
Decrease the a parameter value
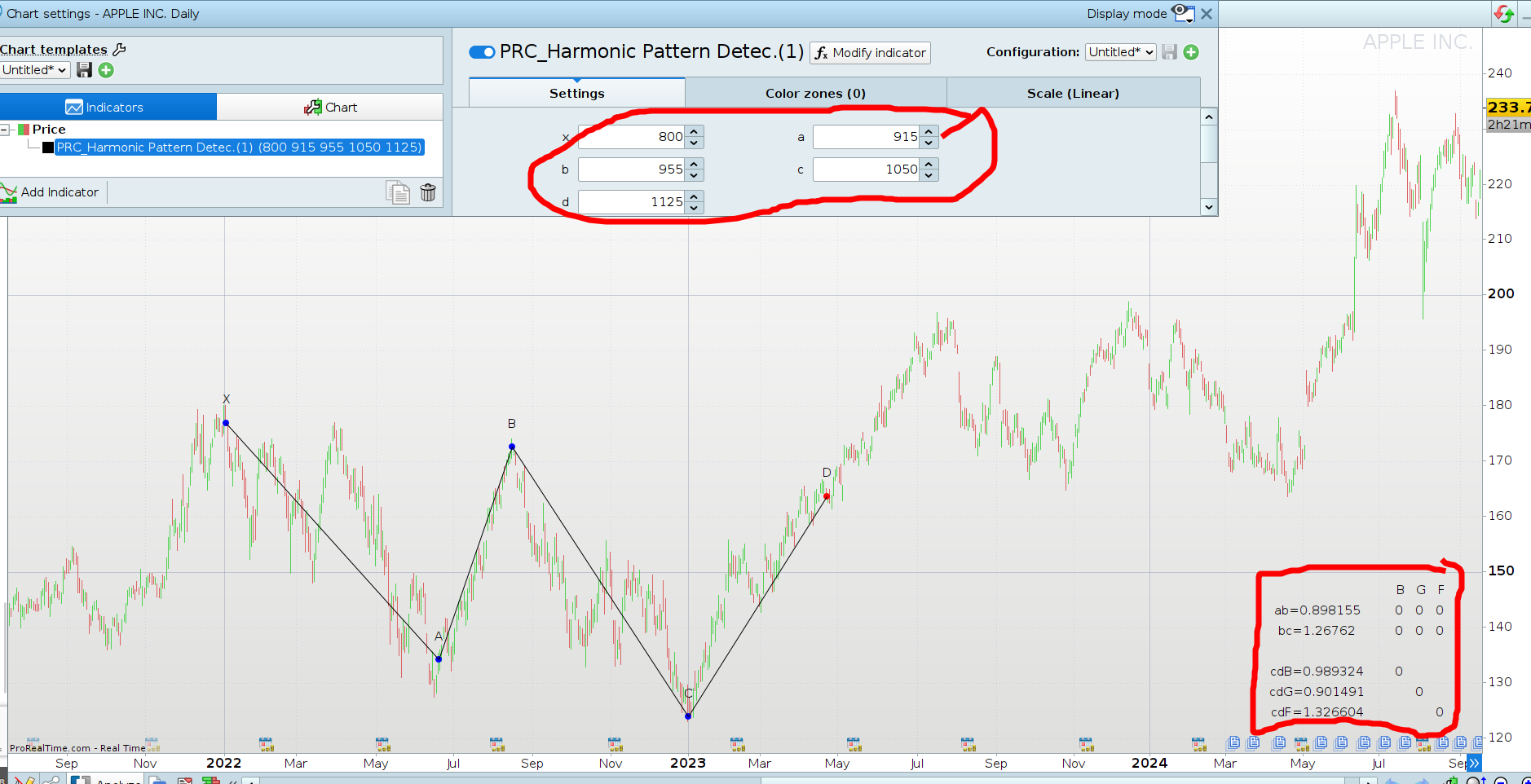tap(929, 143)
